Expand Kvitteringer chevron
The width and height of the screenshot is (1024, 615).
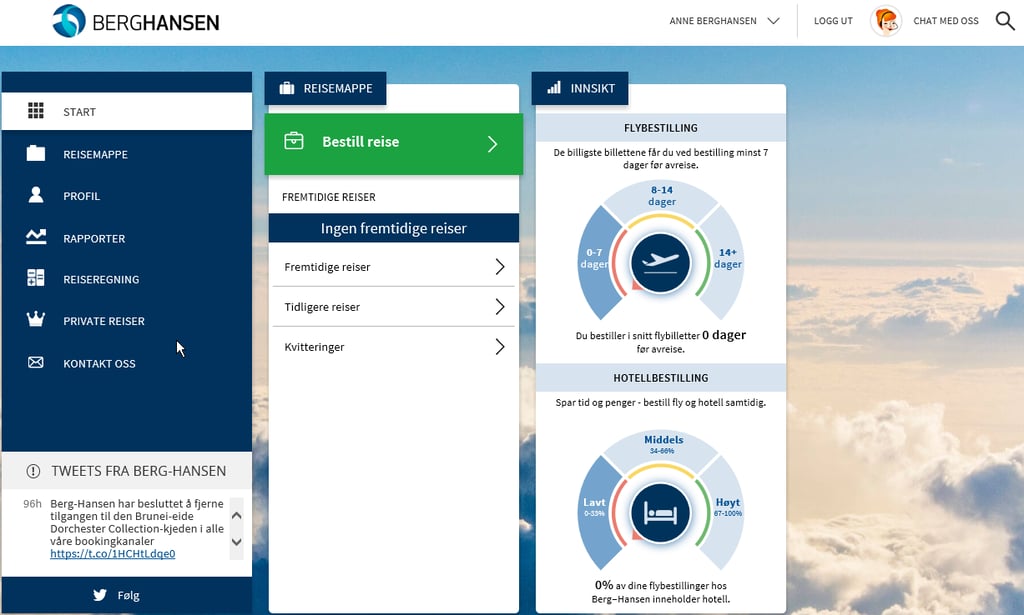tap(500, 347)
